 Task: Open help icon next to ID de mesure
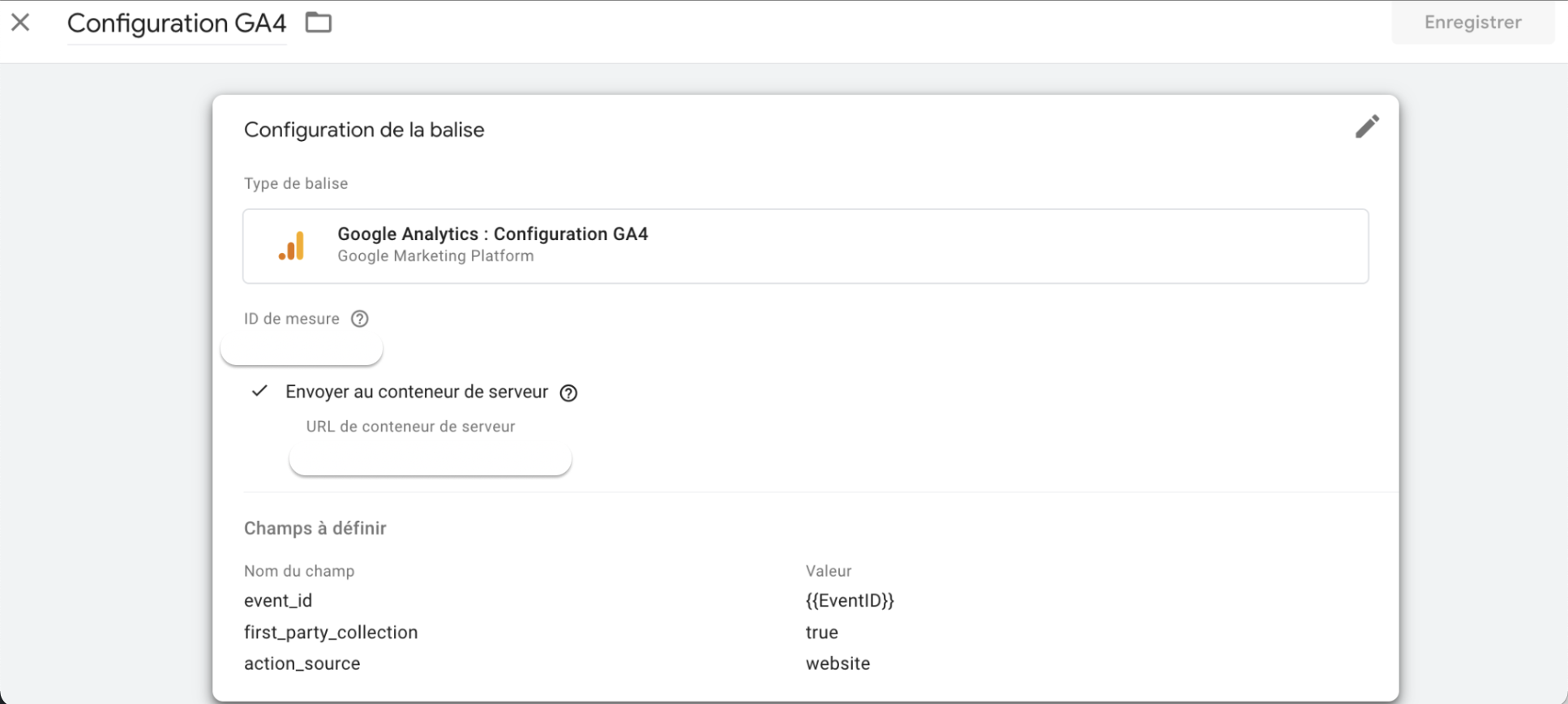pyautogui.click(x=360, y=319)
